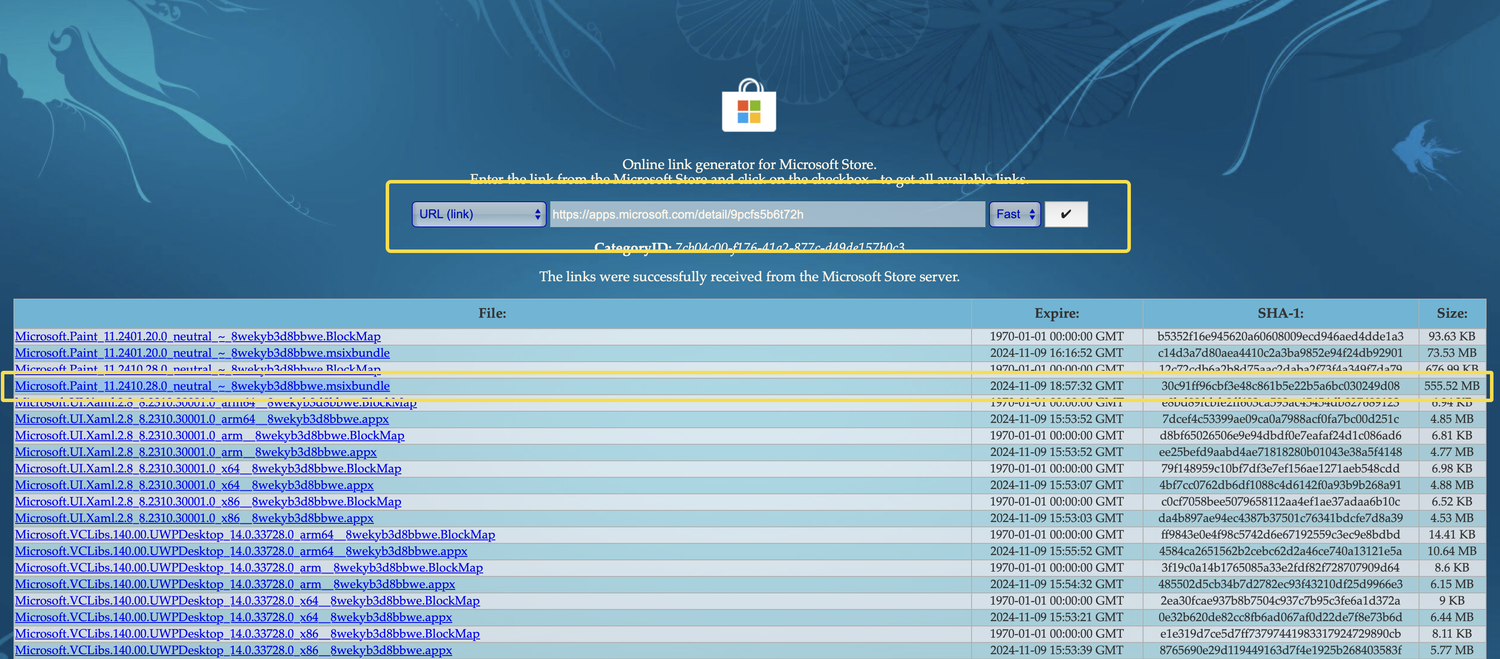The image size is (1500, 659).
Task: Open VCLibs UWPDesktop x86 BlockMap link
Action: coord(247,633)
